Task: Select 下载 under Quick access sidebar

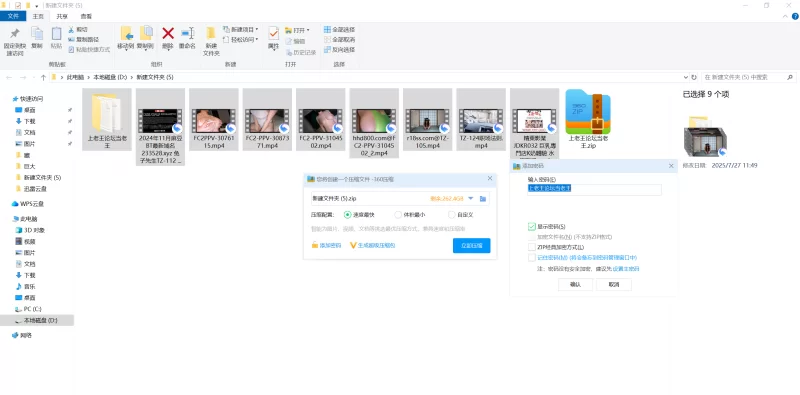Action: click(x=29, y=121)
